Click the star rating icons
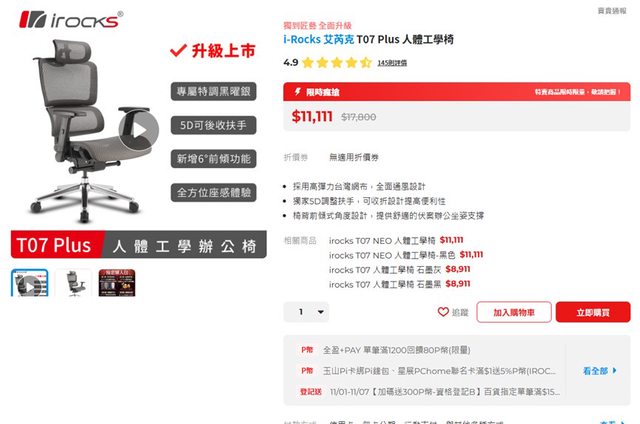This screenshot has height=424, width=640. pos(337,62)
